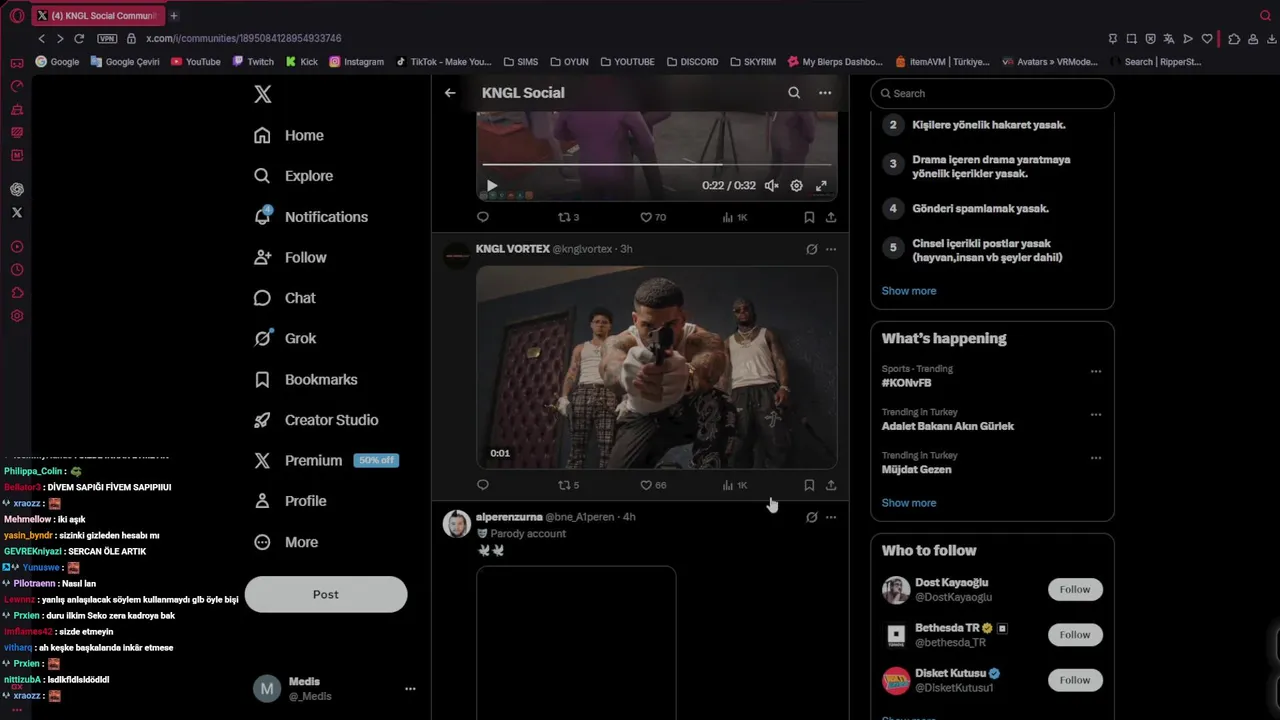1280x720 pixels.
Task: Open the YouTube bookmark
Action: coord(196,61)
